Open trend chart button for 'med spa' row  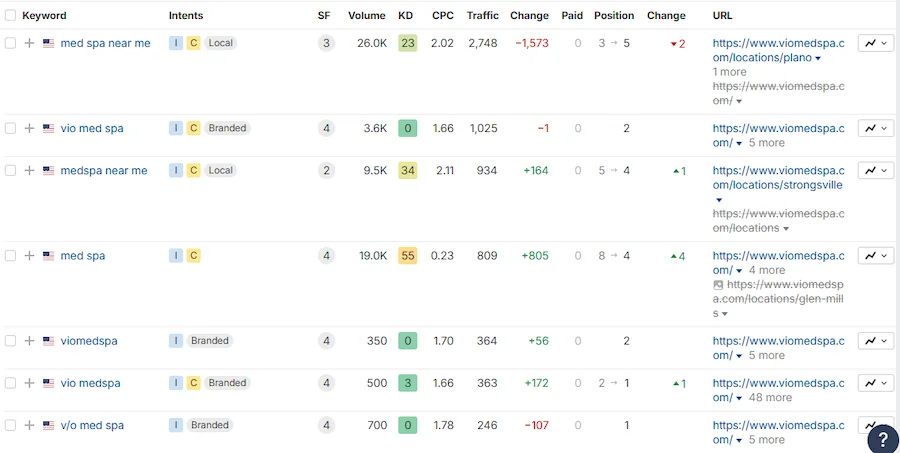[x=875, y=256]
